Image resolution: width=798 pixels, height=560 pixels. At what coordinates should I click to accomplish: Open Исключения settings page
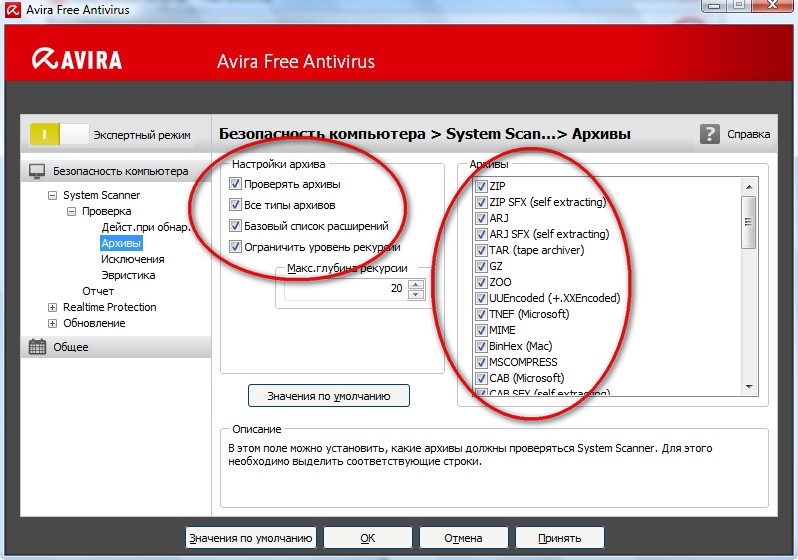[132, 259]
